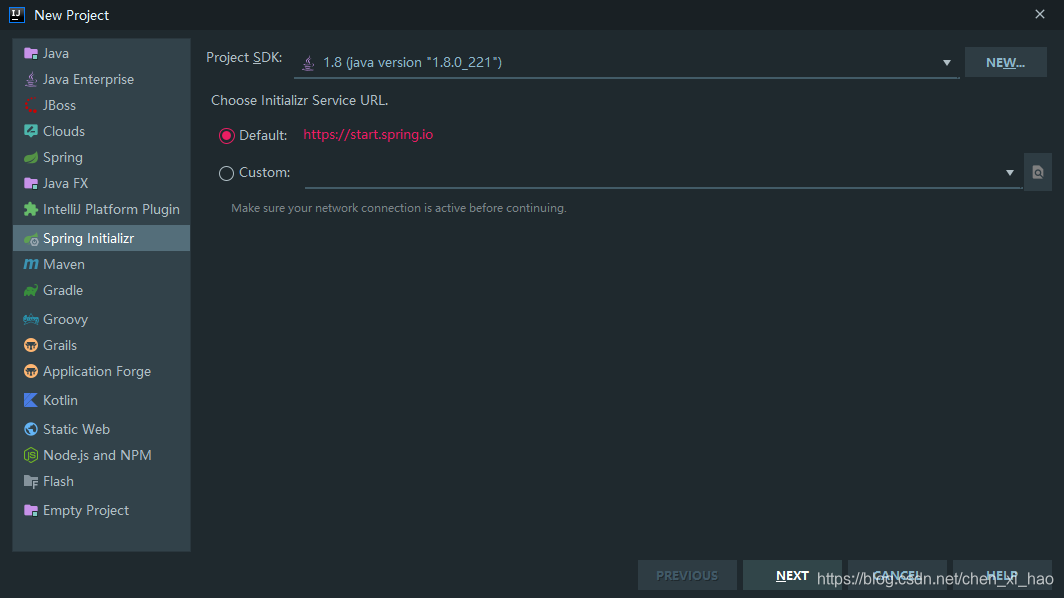Viewport: 1064px width, 598px height.
Task: Select the Default service URL radio button
Action: [x=227, y=136]
